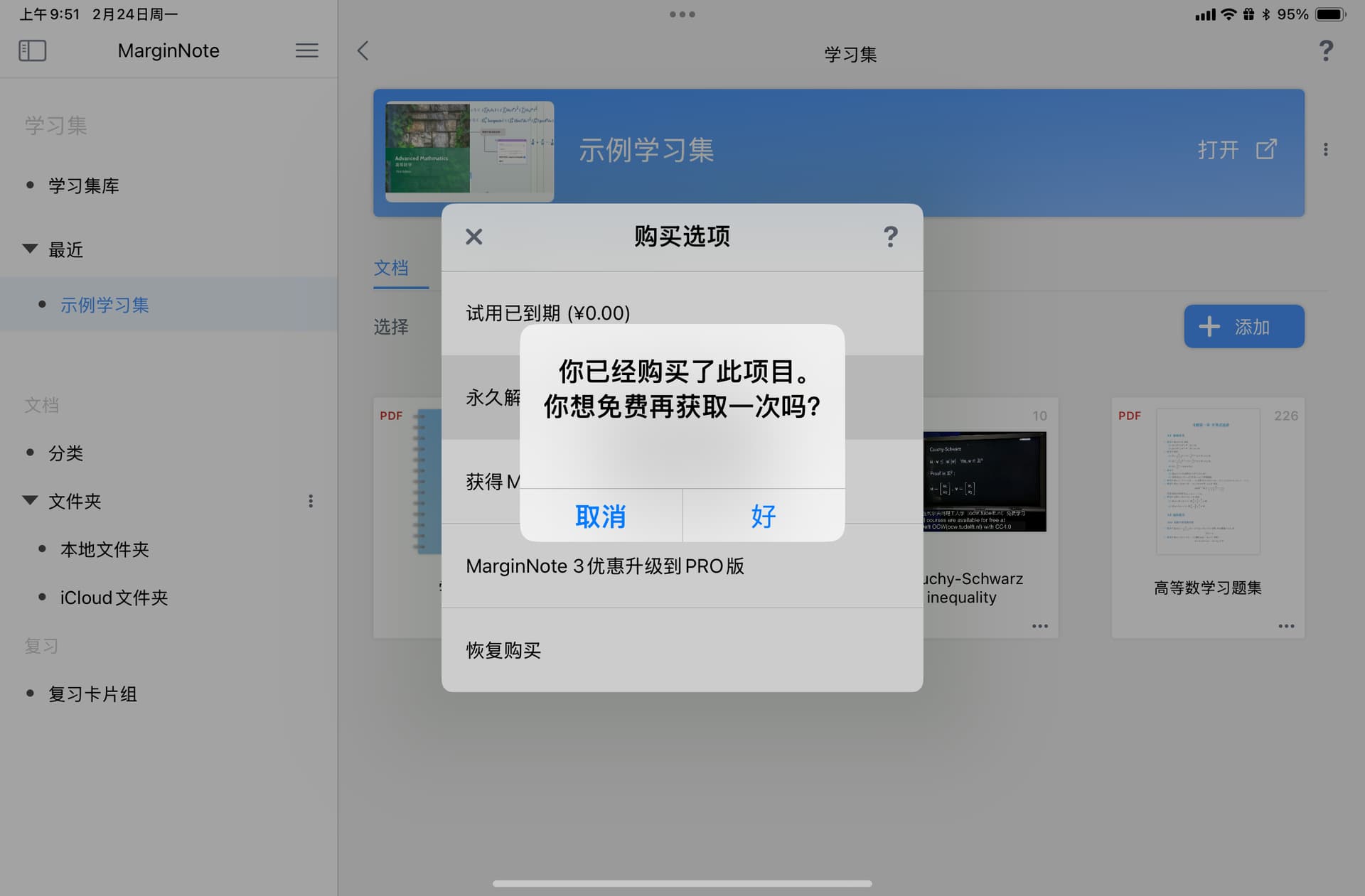Switch to the 文档 tab

click(391, 268)
